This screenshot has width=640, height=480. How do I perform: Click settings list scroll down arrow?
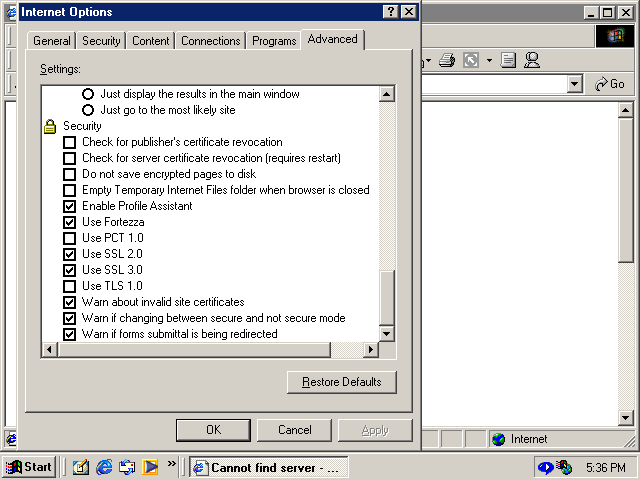point(386,334)
